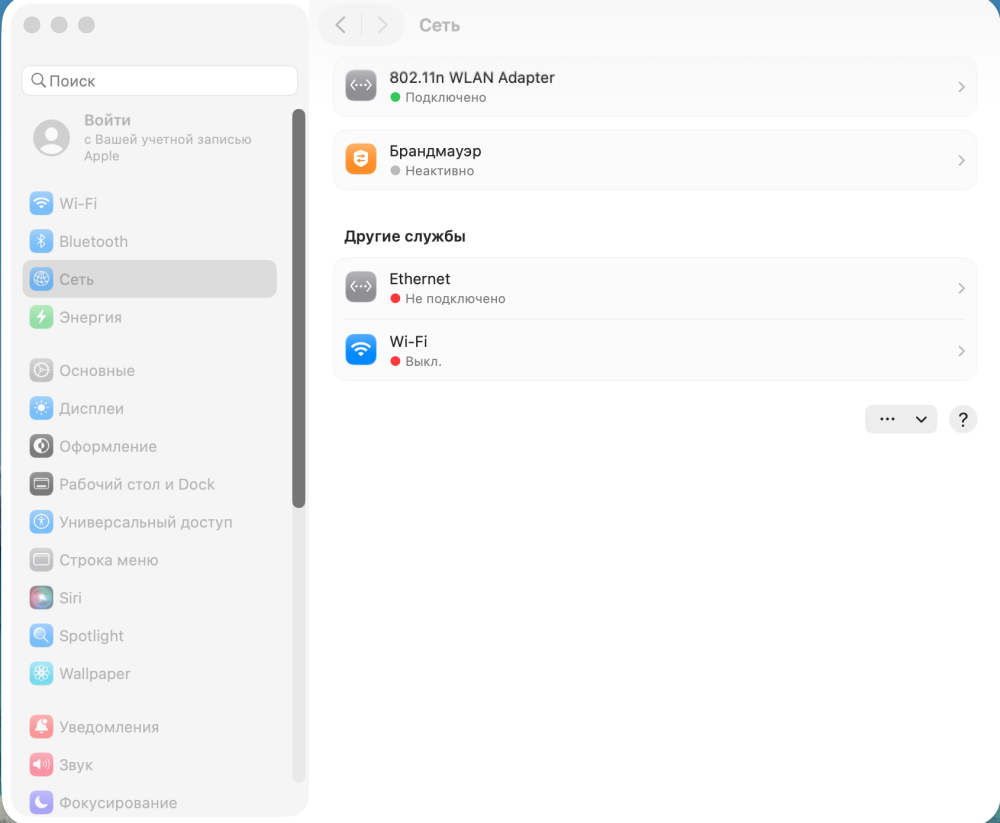
Task: Select Звук label in sidebar
Action: tap(76, 765)
